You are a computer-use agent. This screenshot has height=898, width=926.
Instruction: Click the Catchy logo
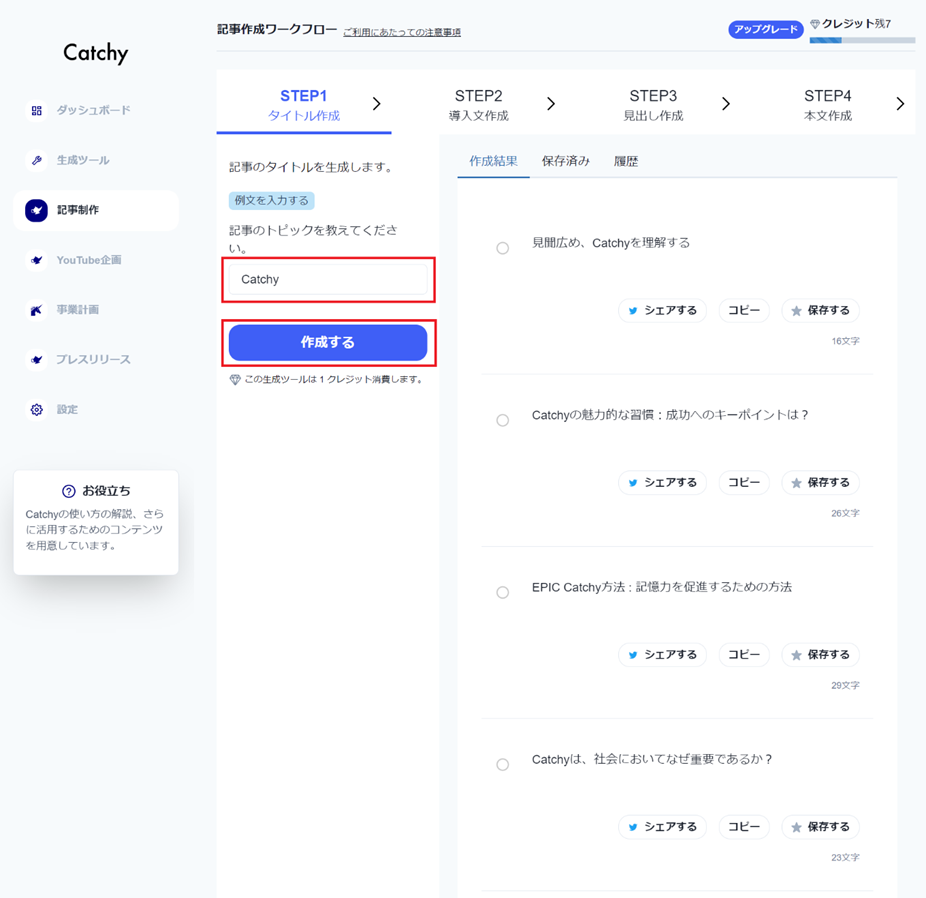(x=96, y=53)
